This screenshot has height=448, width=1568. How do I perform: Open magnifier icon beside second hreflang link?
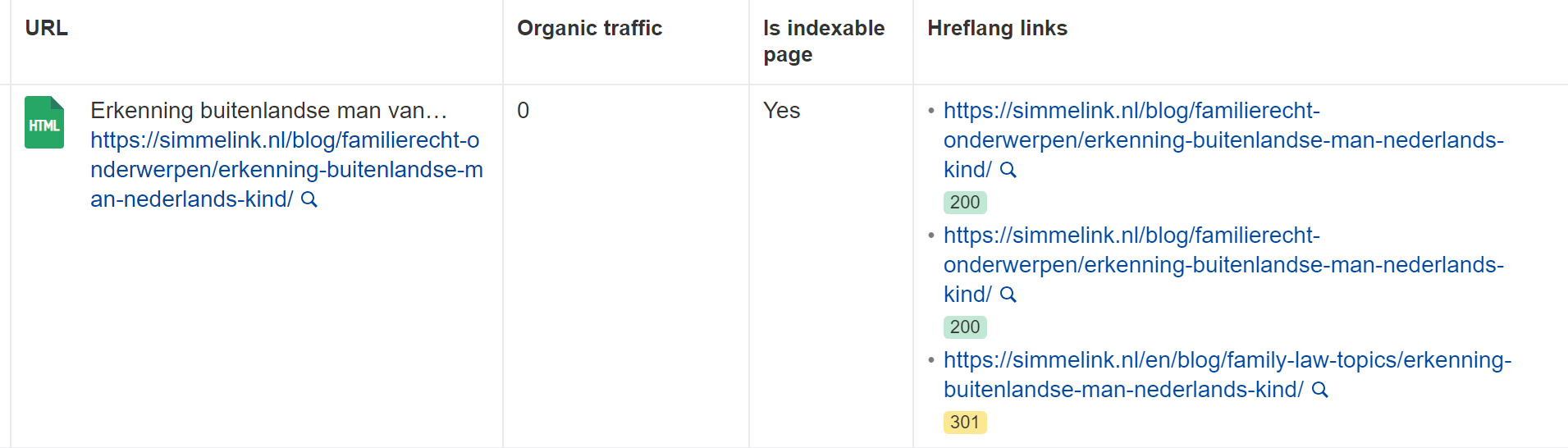tap(1008, 295)
